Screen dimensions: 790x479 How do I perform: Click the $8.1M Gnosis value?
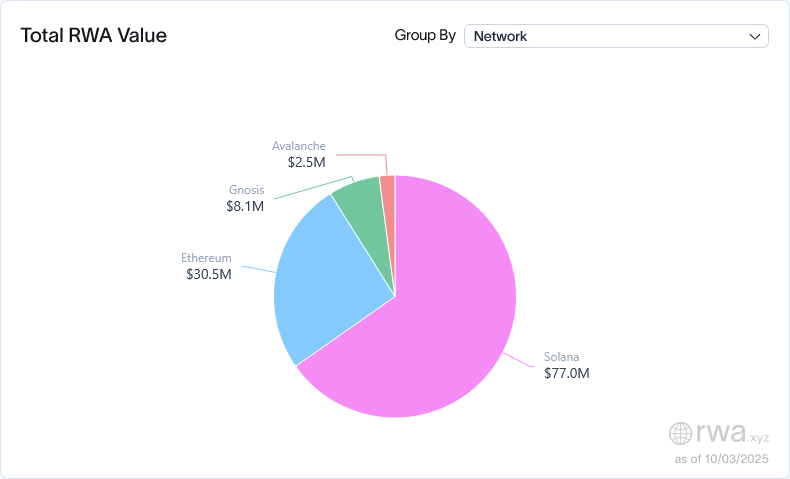(244, 207)
